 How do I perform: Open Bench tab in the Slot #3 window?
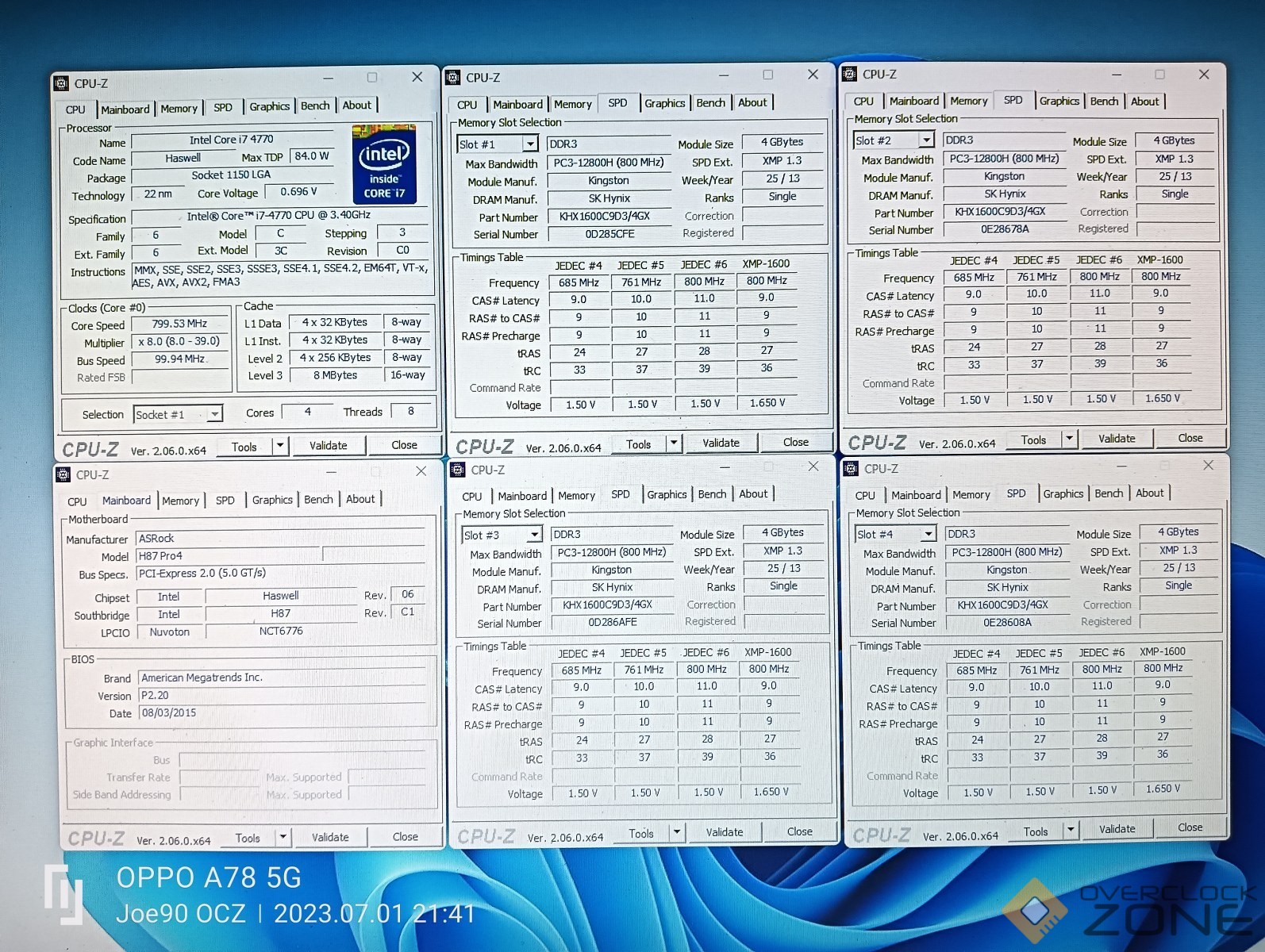pos(712,494)
